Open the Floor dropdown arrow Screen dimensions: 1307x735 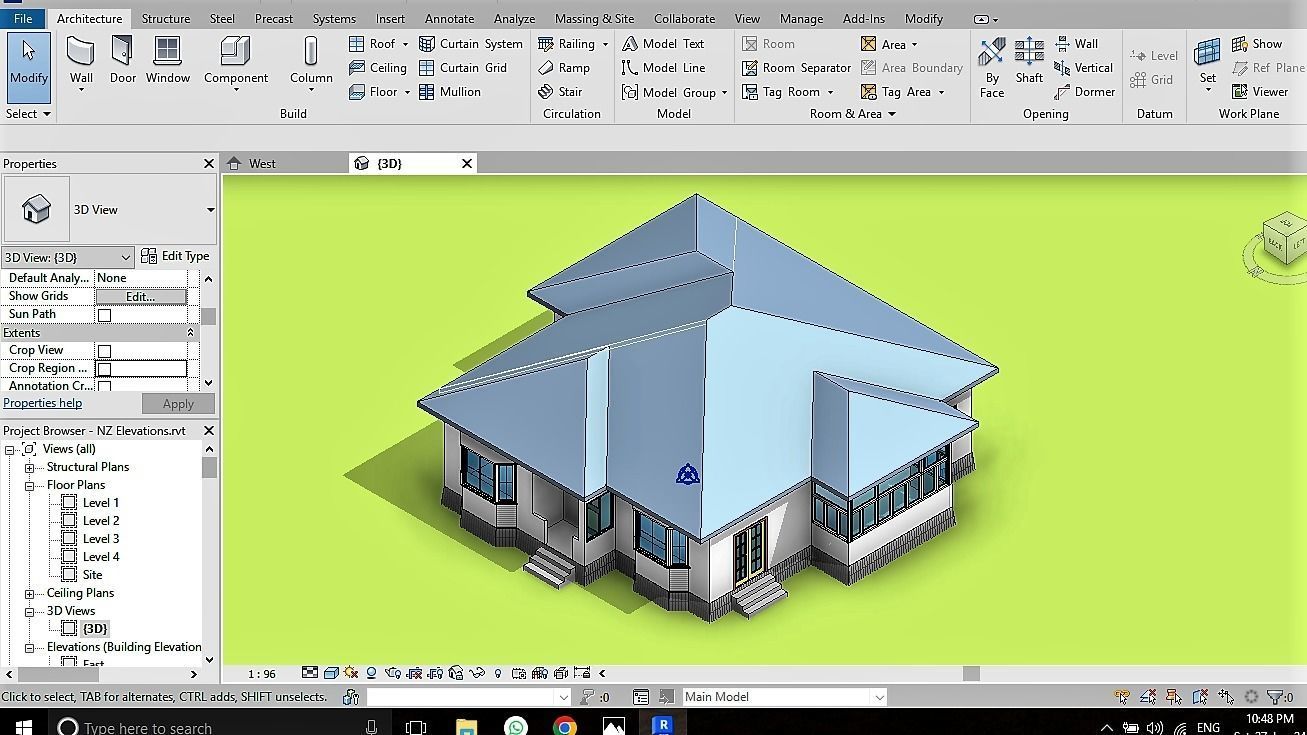pos(407,92)
